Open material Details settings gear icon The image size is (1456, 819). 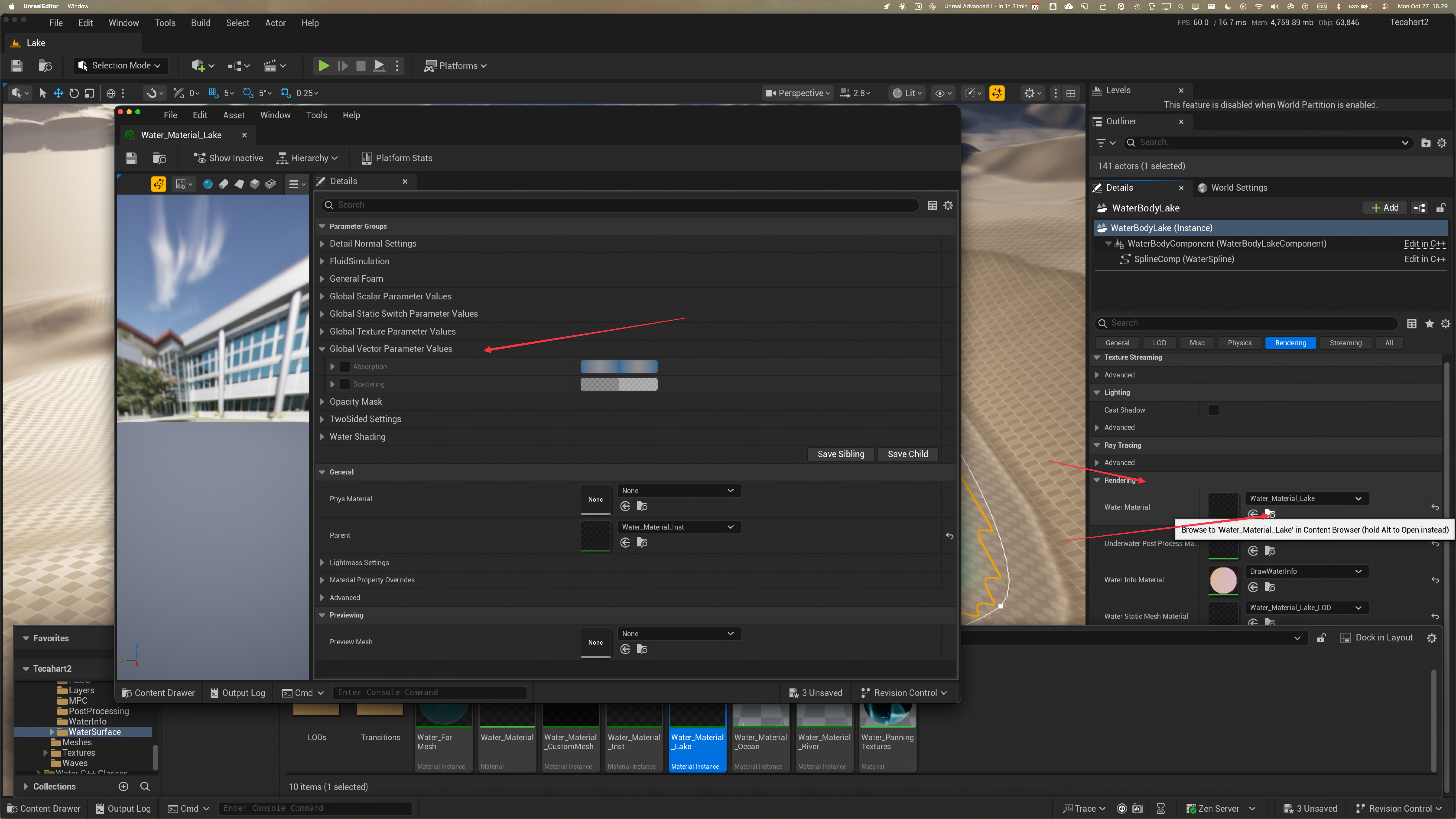point(948,205)
